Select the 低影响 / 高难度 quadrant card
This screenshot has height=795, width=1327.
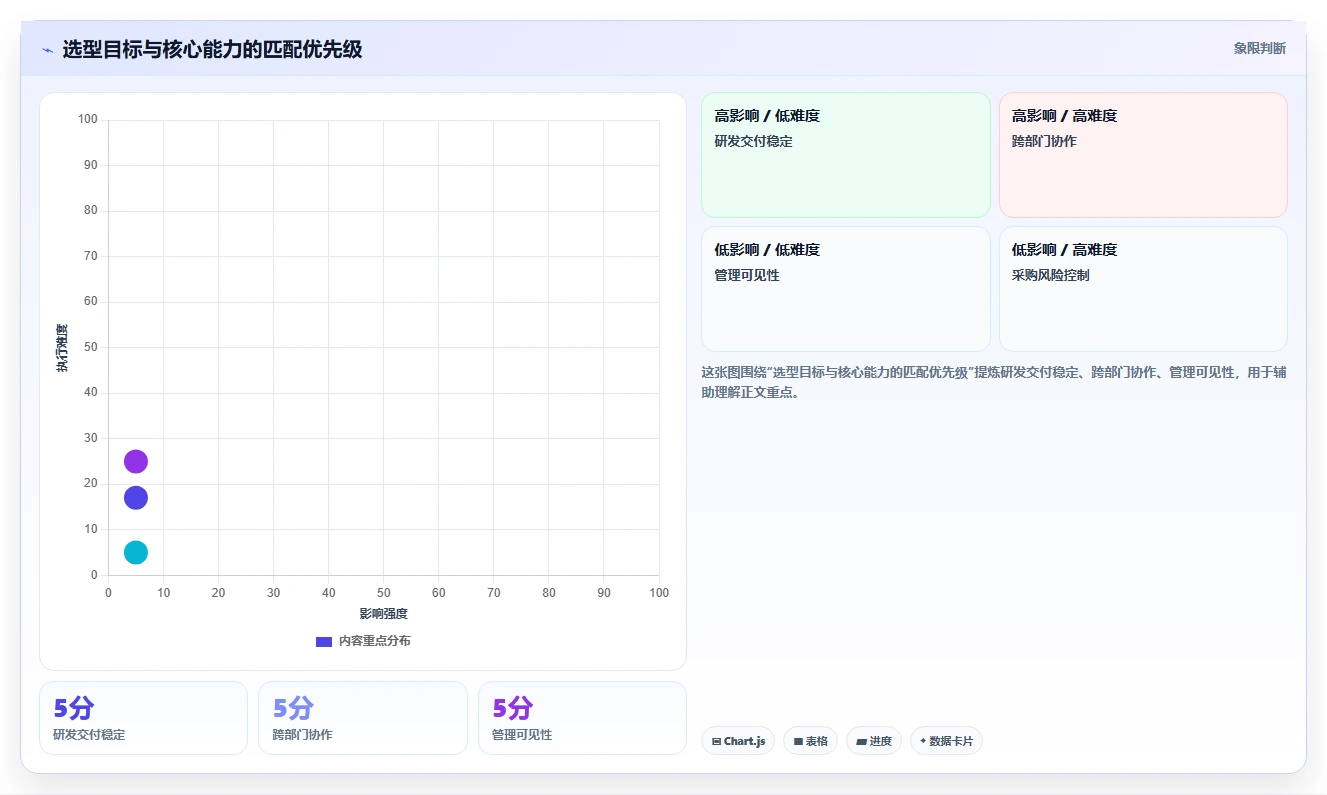click(1143, 288)
